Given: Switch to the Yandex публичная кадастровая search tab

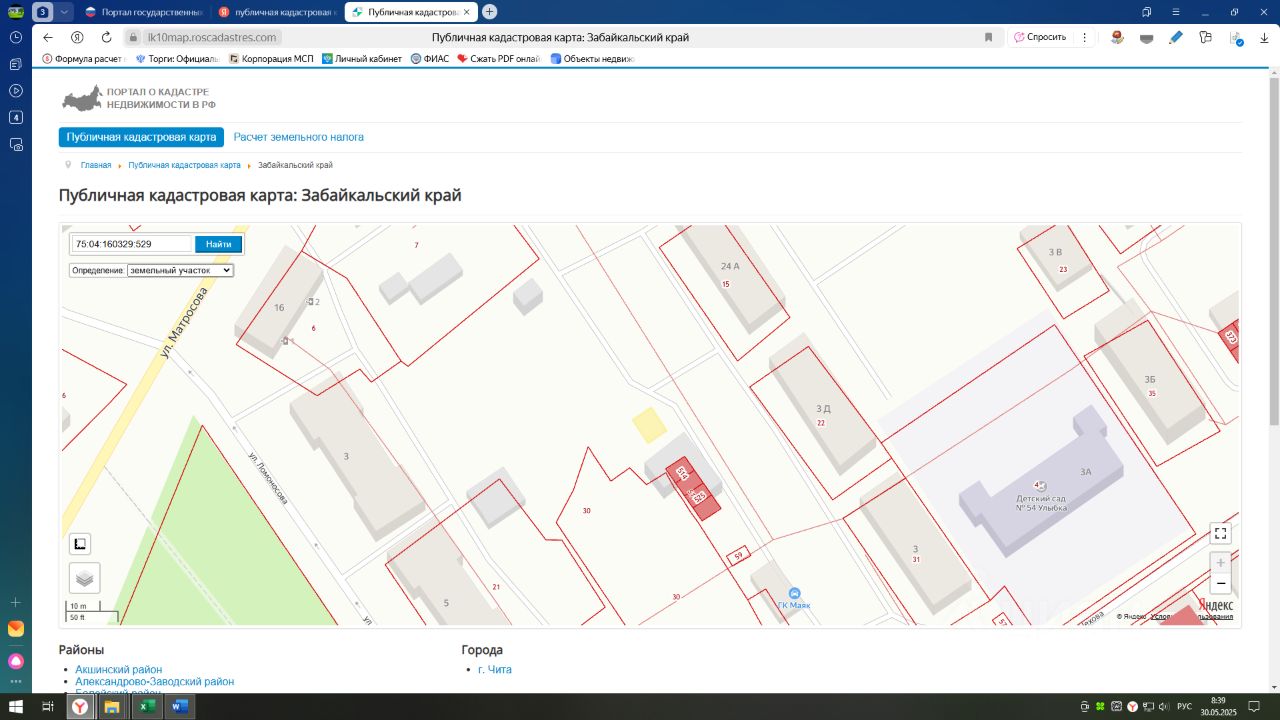Looking at the screenshot, I should 276,12.
